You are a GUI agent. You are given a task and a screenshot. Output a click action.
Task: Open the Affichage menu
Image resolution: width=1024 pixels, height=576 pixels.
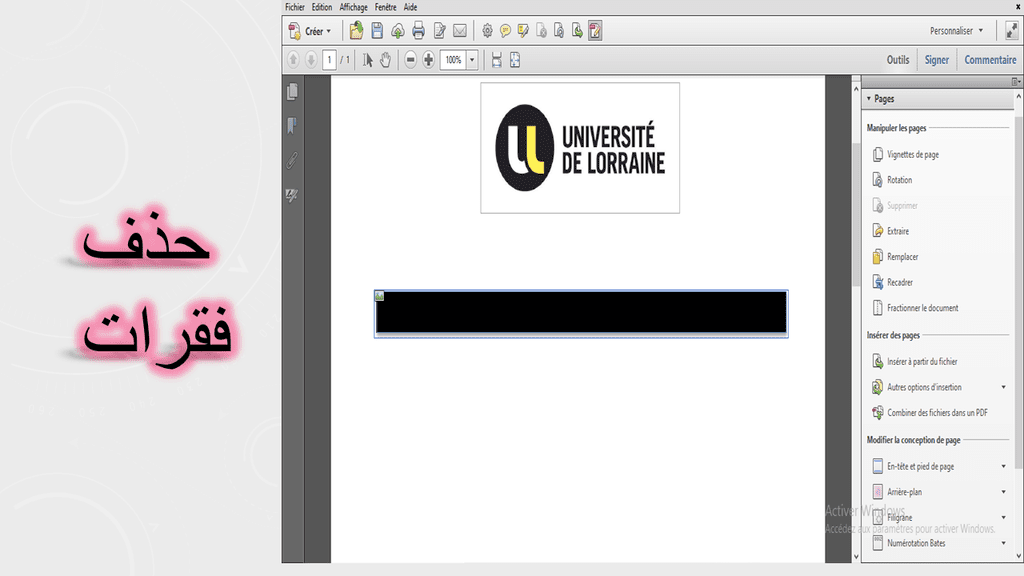click(353, 7)
